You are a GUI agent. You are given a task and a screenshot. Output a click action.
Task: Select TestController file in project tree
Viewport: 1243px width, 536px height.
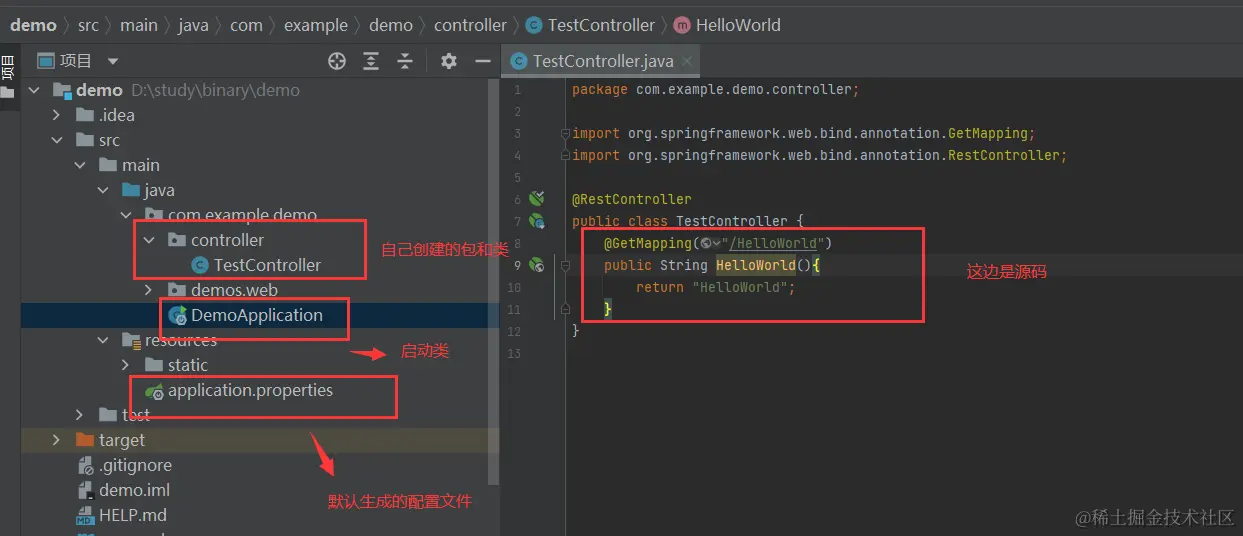(x=267, y=265)
